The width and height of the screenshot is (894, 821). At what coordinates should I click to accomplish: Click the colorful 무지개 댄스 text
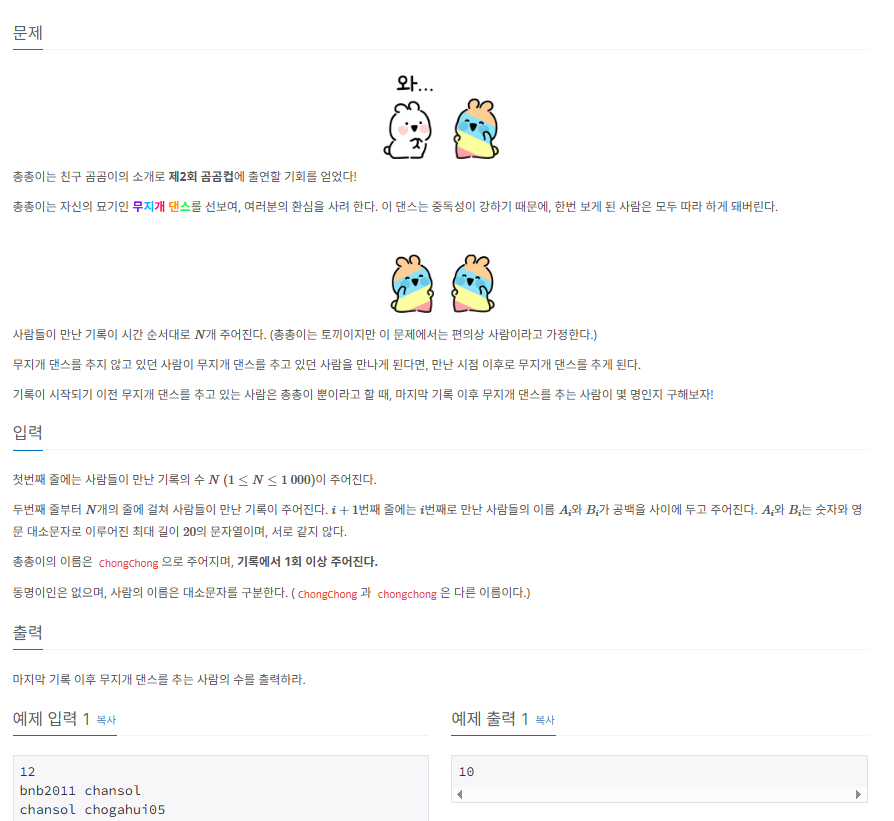point(161,206)
